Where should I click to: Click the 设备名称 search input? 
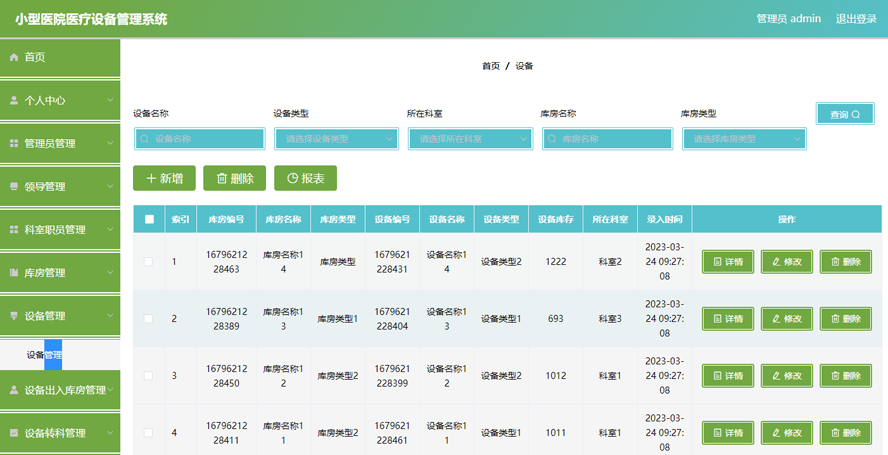click(x=199, y=139)
